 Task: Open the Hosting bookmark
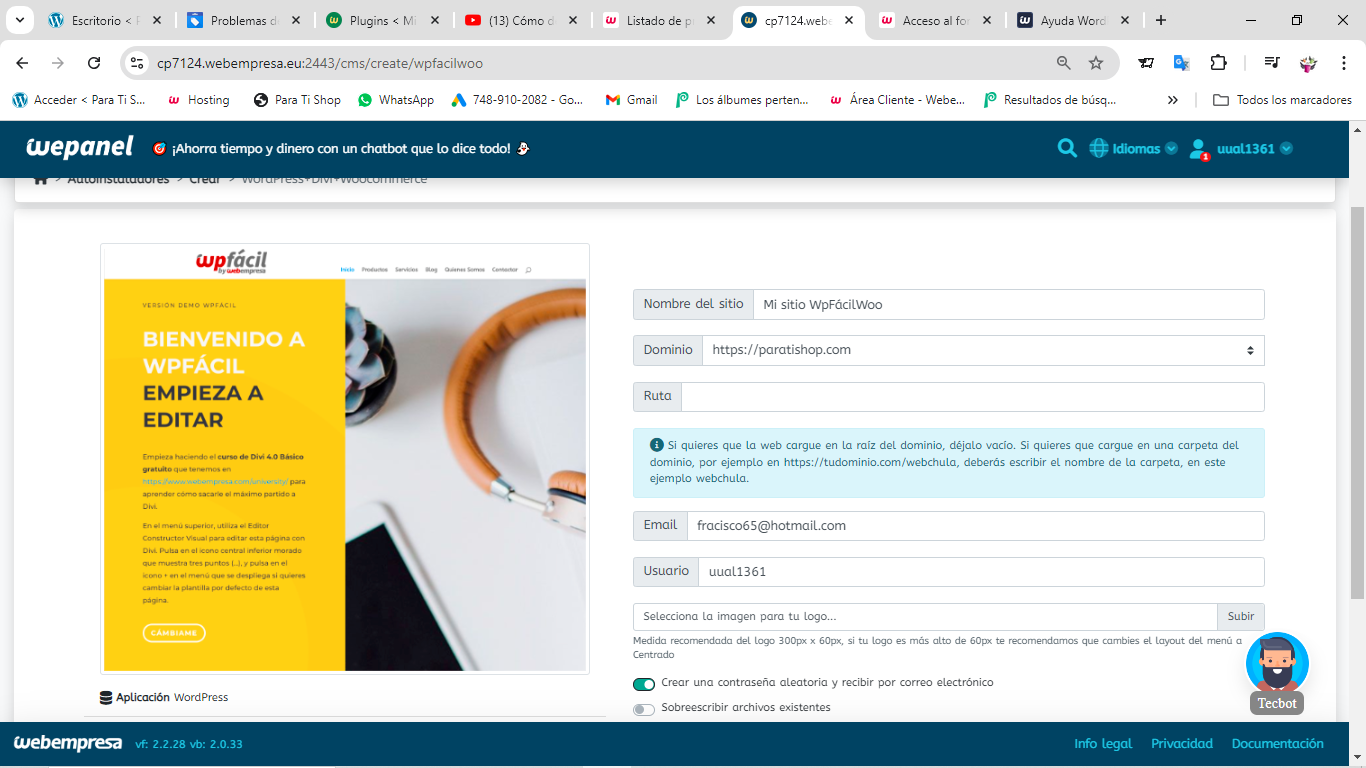pos(198,100)
